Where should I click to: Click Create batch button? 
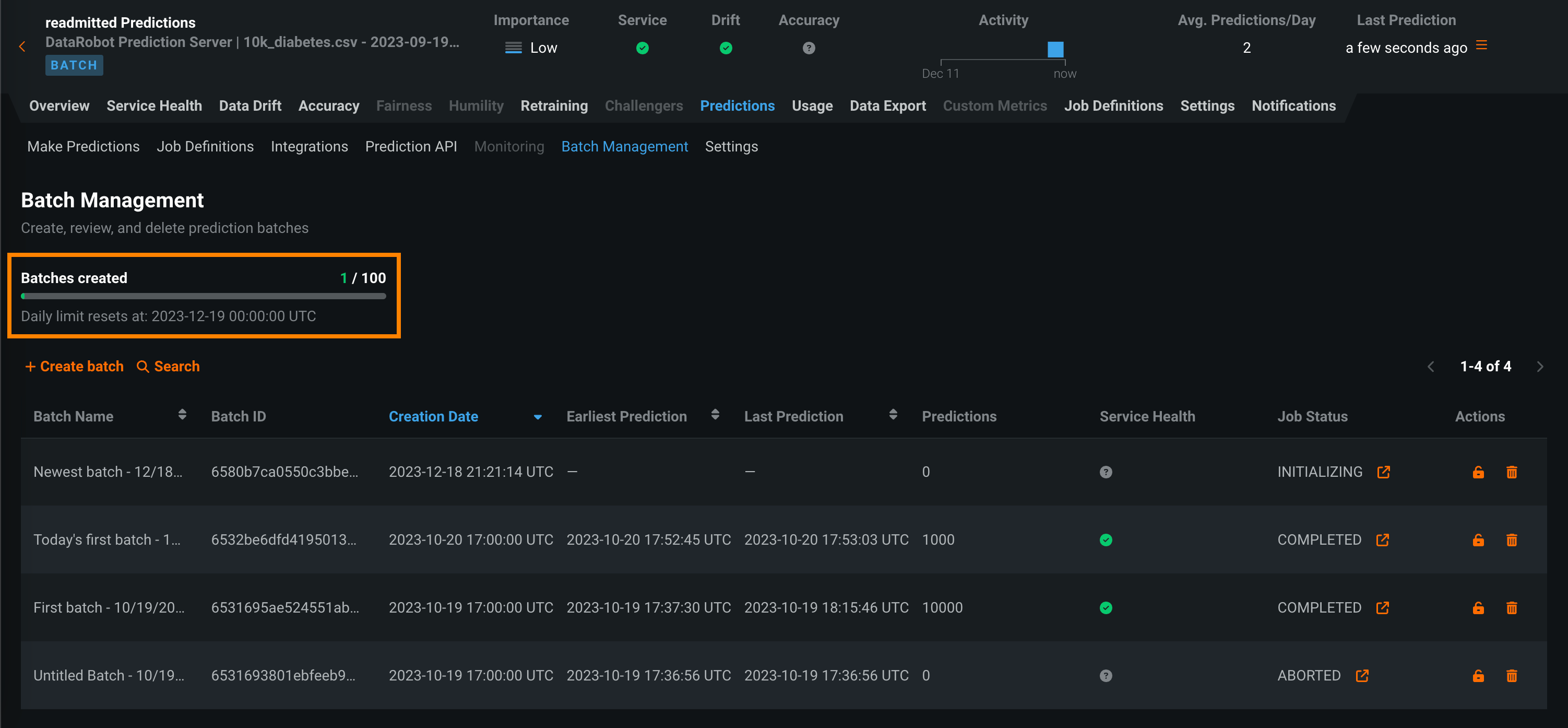coord(74,366)
